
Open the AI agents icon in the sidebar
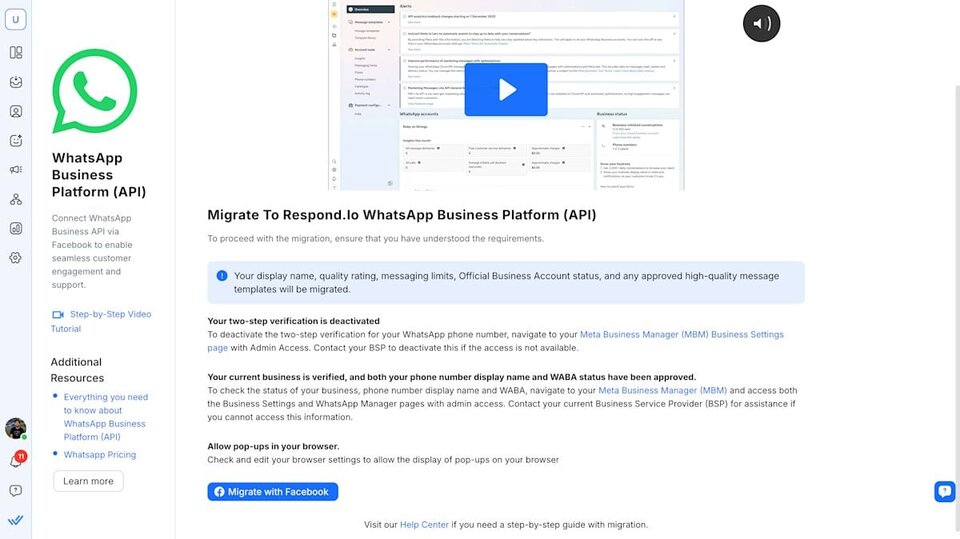click(16, 141)
